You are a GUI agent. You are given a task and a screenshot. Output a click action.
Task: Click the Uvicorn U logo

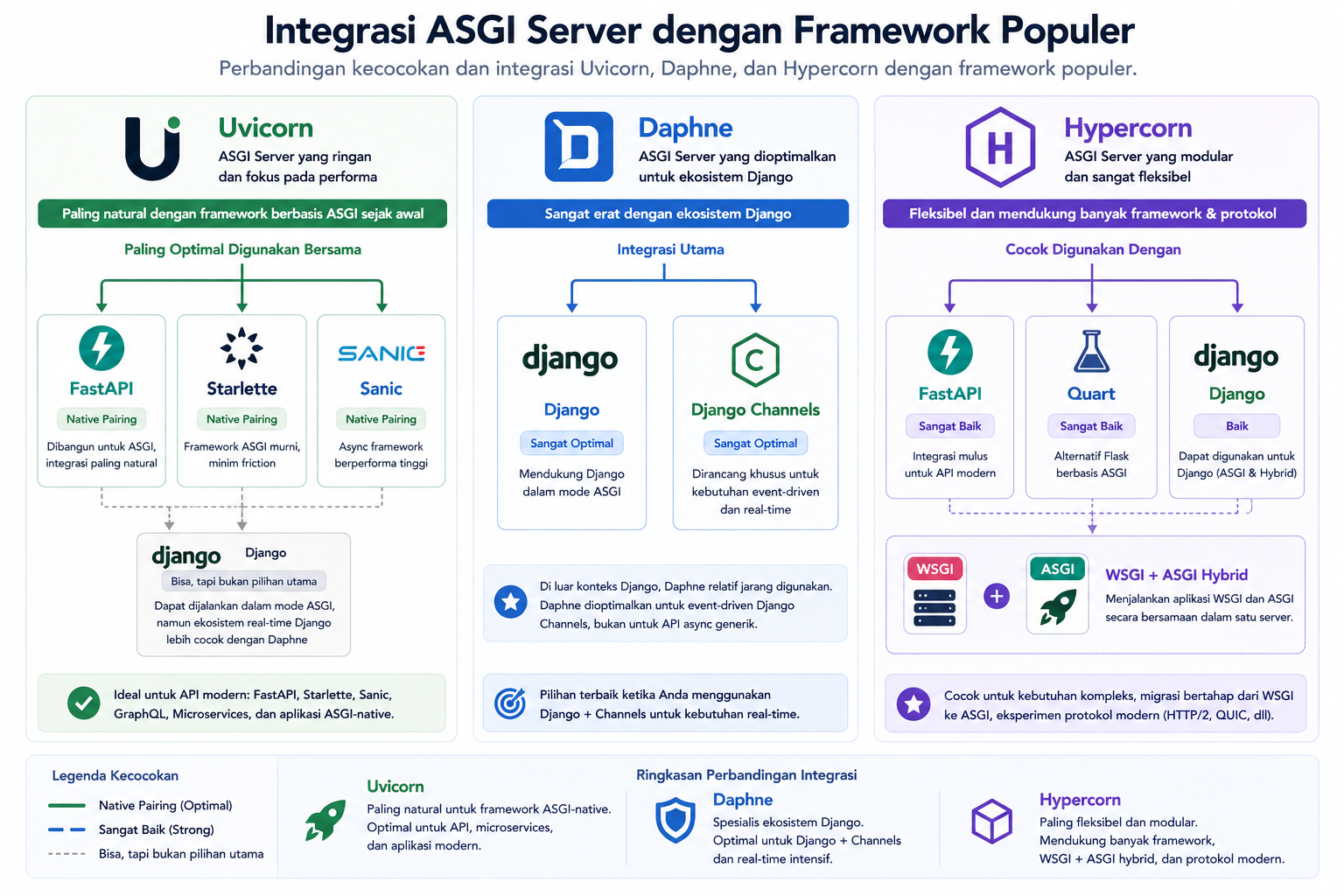(153, 148)
